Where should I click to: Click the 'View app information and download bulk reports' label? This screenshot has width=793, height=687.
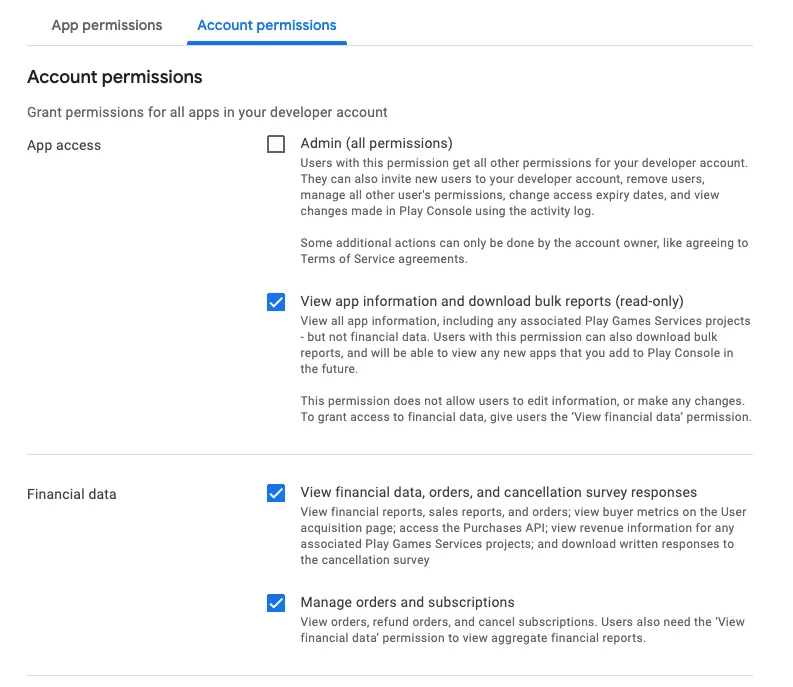pos(491,301)
